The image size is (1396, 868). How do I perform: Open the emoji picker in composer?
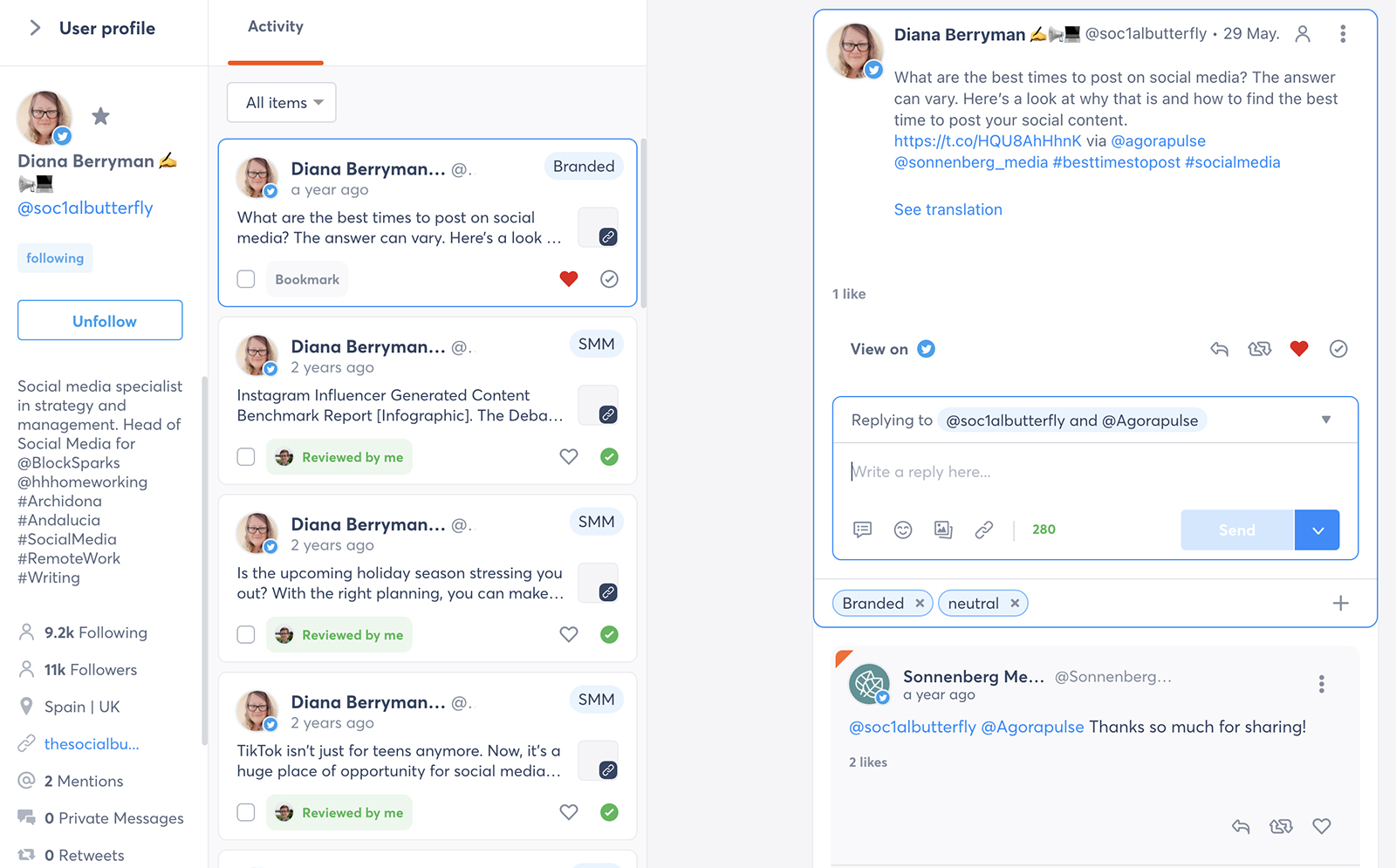(x=903, y=530)
